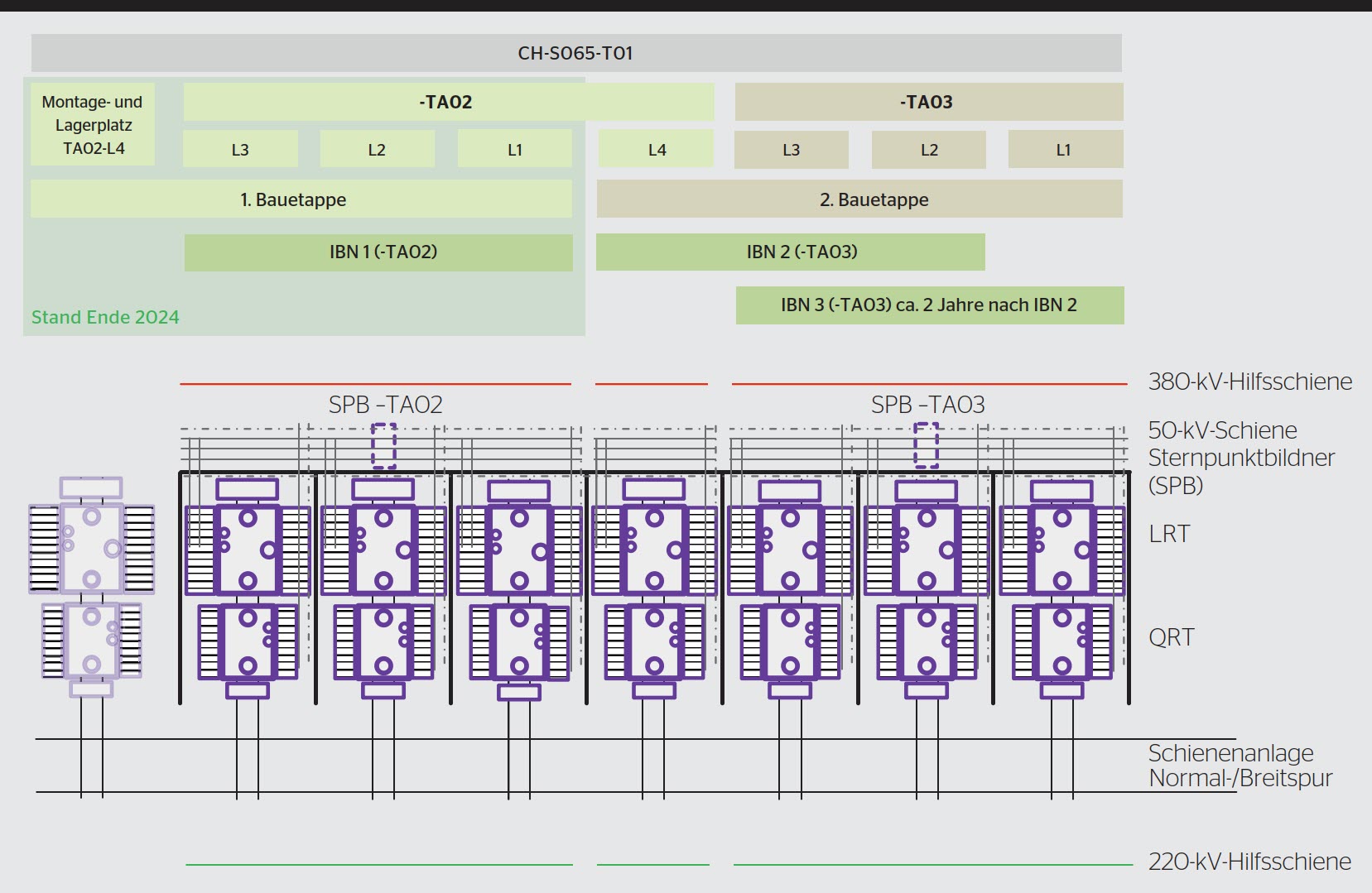Click the 380-kV-Hilfsschiene label
The width and height of the screenshot is (1372, 893).
tap(1249, 382)
